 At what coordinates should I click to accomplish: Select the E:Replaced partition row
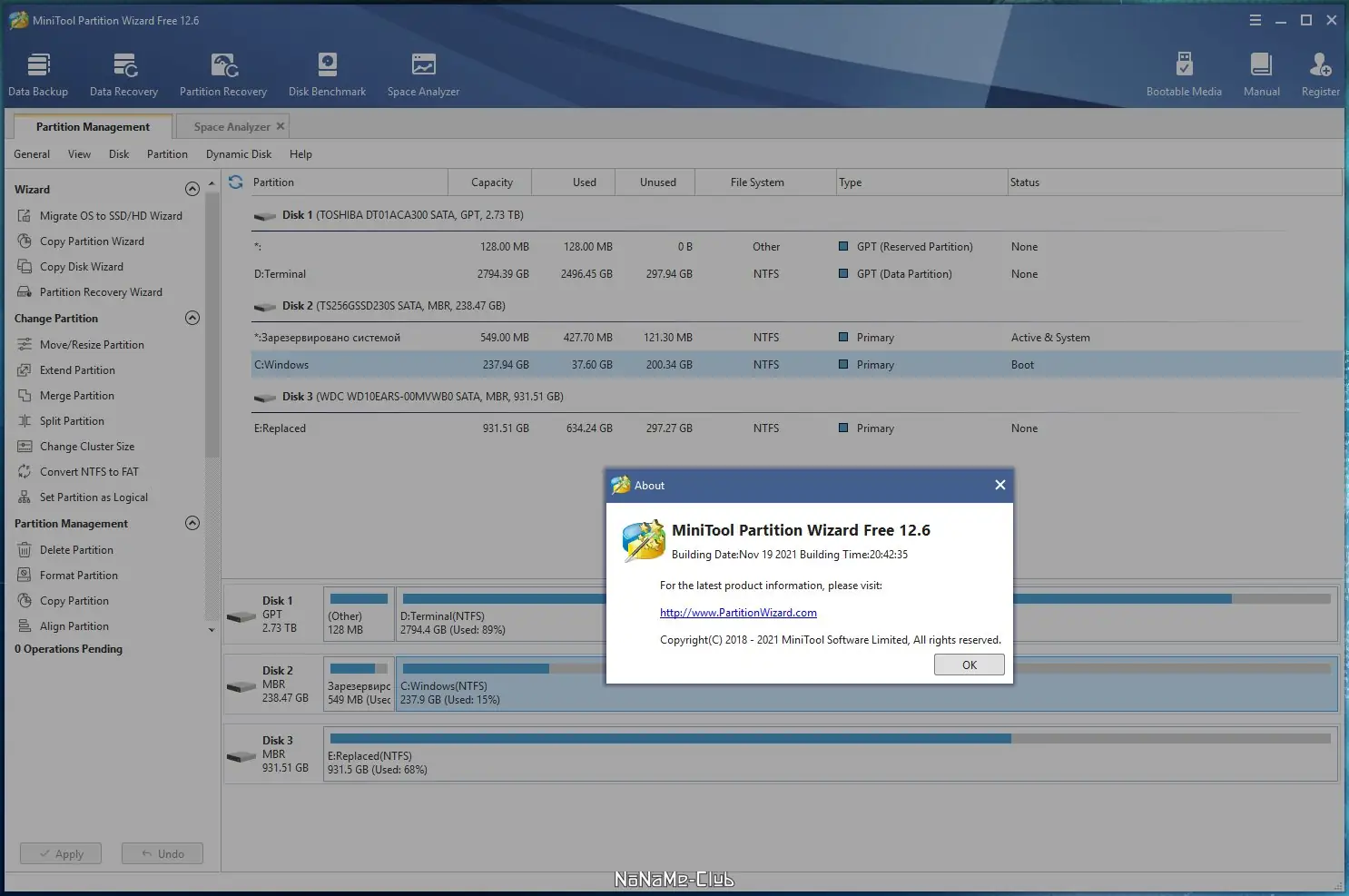coord(280,428)
